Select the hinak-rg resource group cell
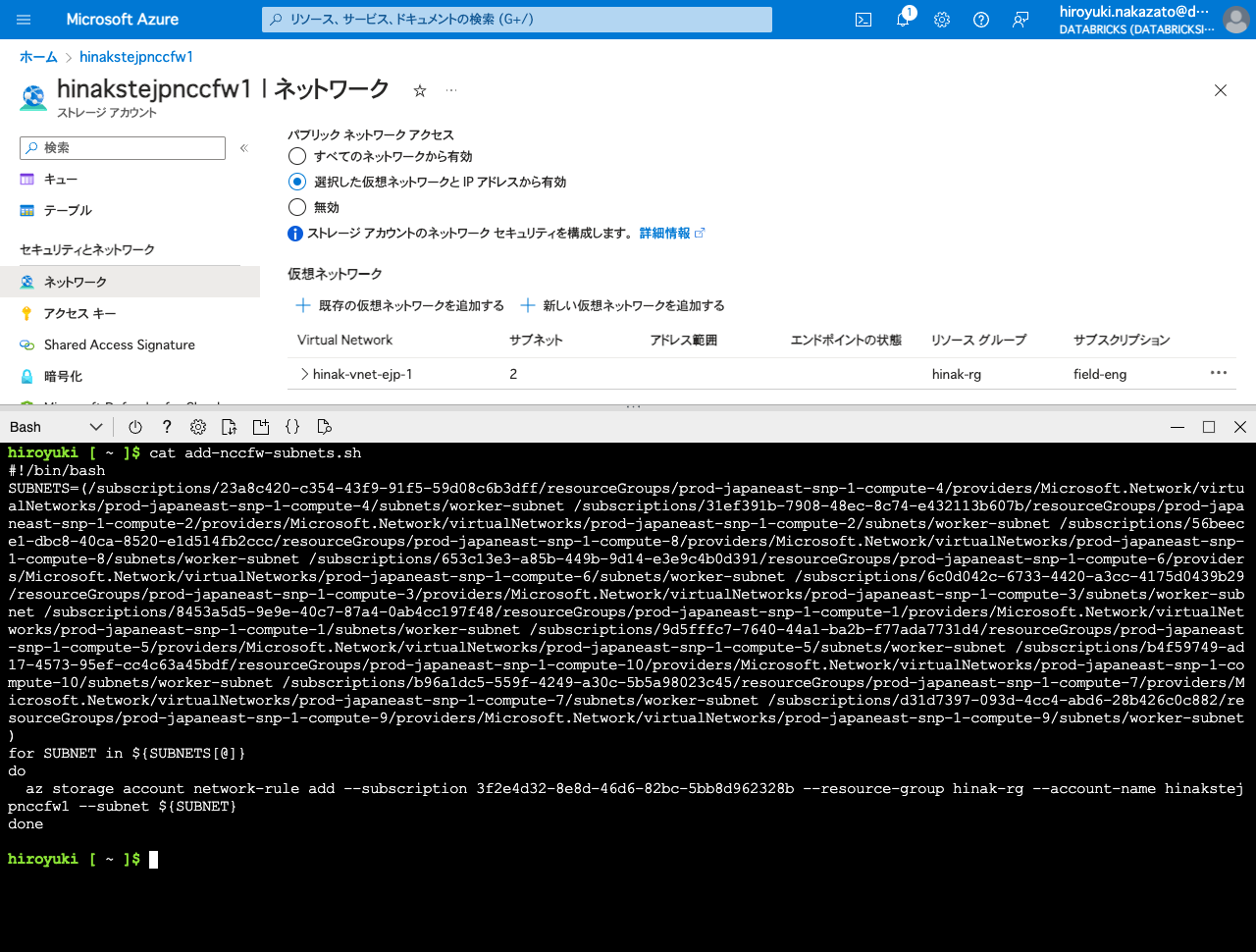The image size is (1256, 952). tap(957, 374)
